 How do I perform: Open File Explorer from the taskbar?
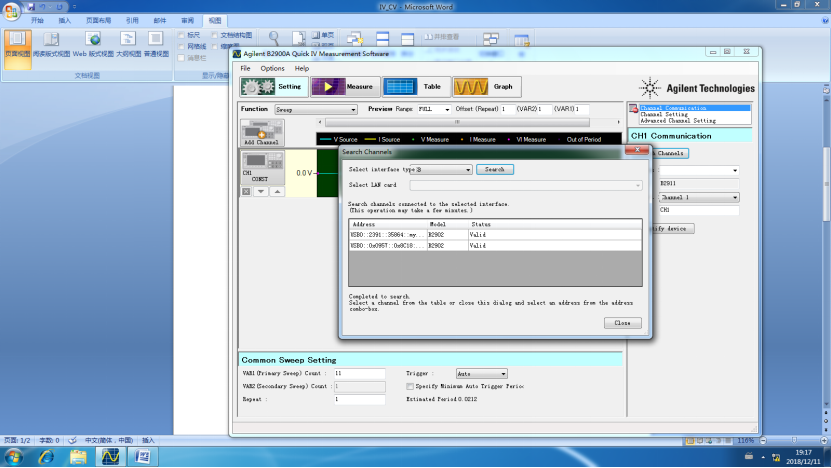pos(78,456)
